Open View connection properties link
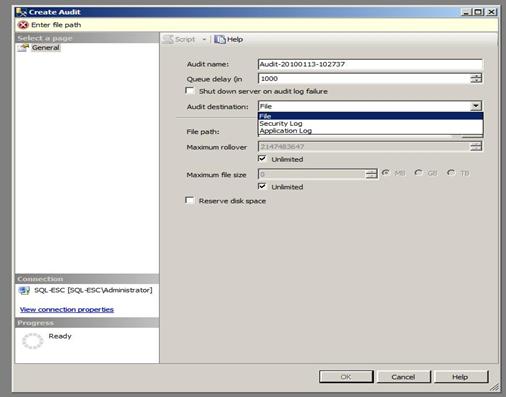The width and height of the screenshot is (506, 397). pos(67,309)
